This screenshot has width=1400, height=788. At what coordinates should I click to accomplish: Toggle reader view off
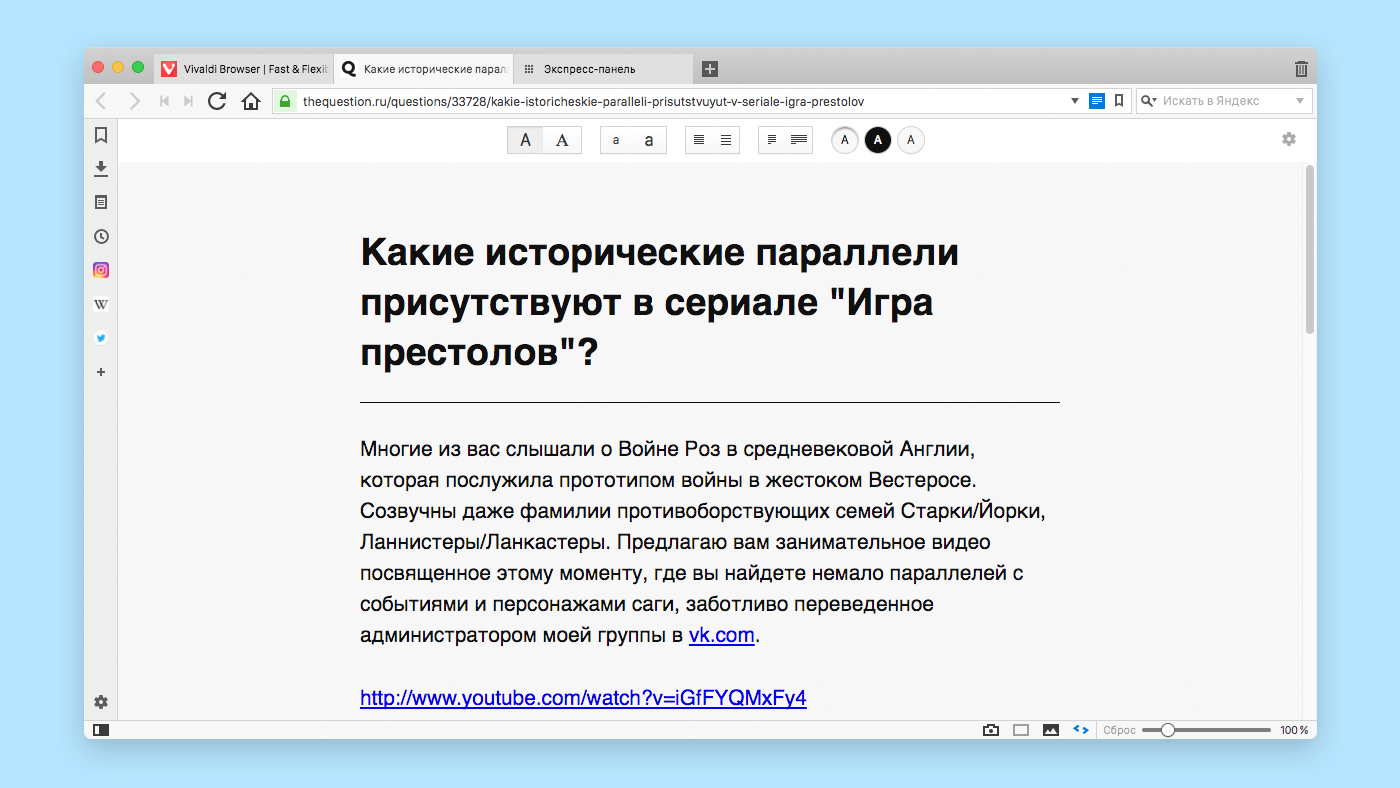pos(1097,101)
